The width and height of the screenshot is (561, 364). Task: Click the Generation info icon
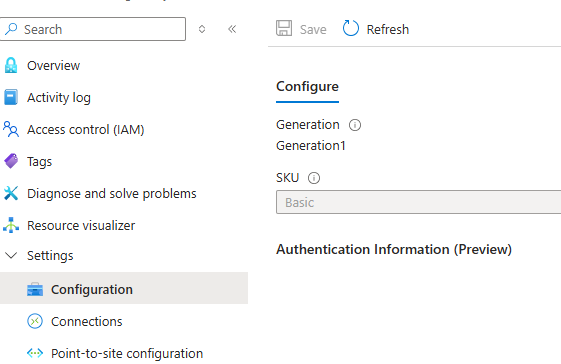[x=355, y=125]
